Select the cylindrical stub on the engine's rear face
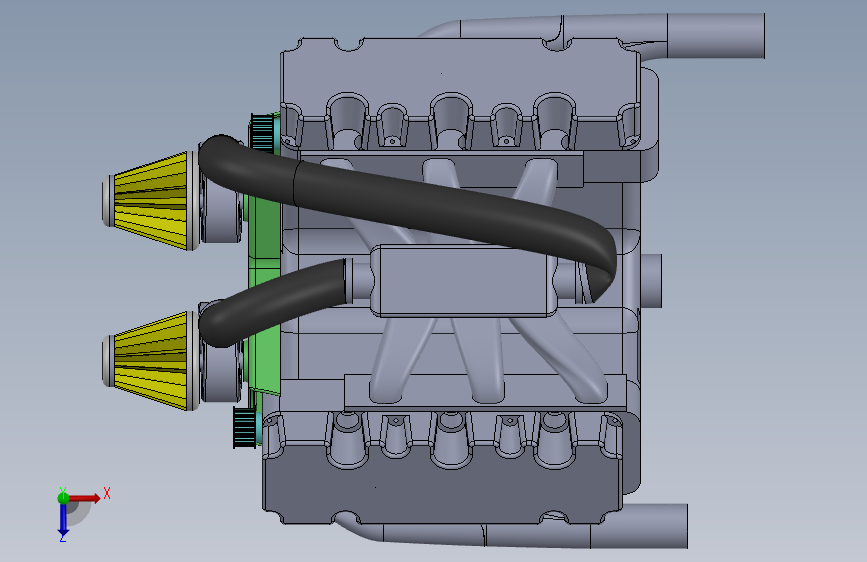 [651, 280]
